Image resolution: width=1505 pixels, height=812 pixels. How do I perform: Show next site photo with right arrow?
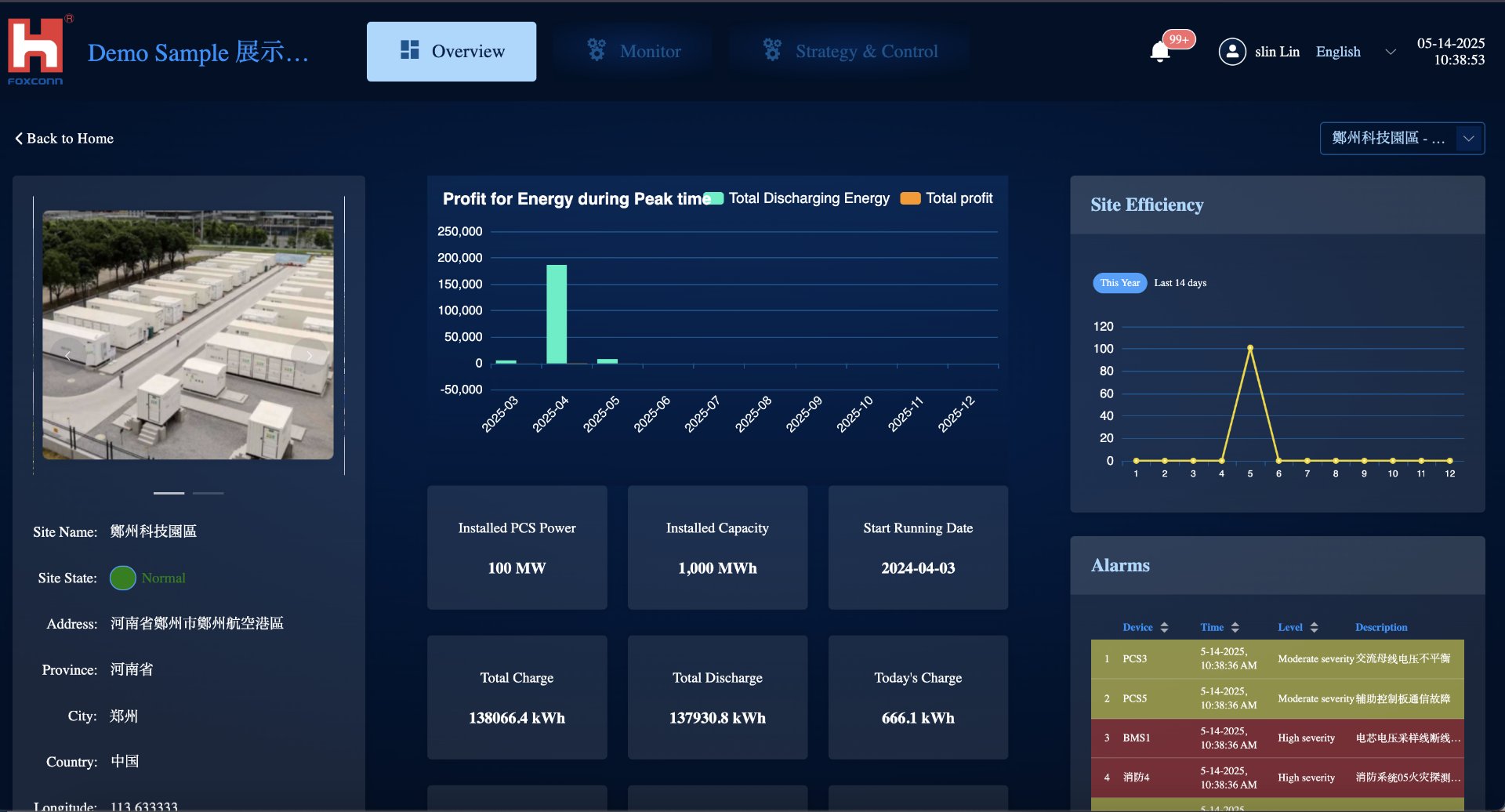(310, 356)
